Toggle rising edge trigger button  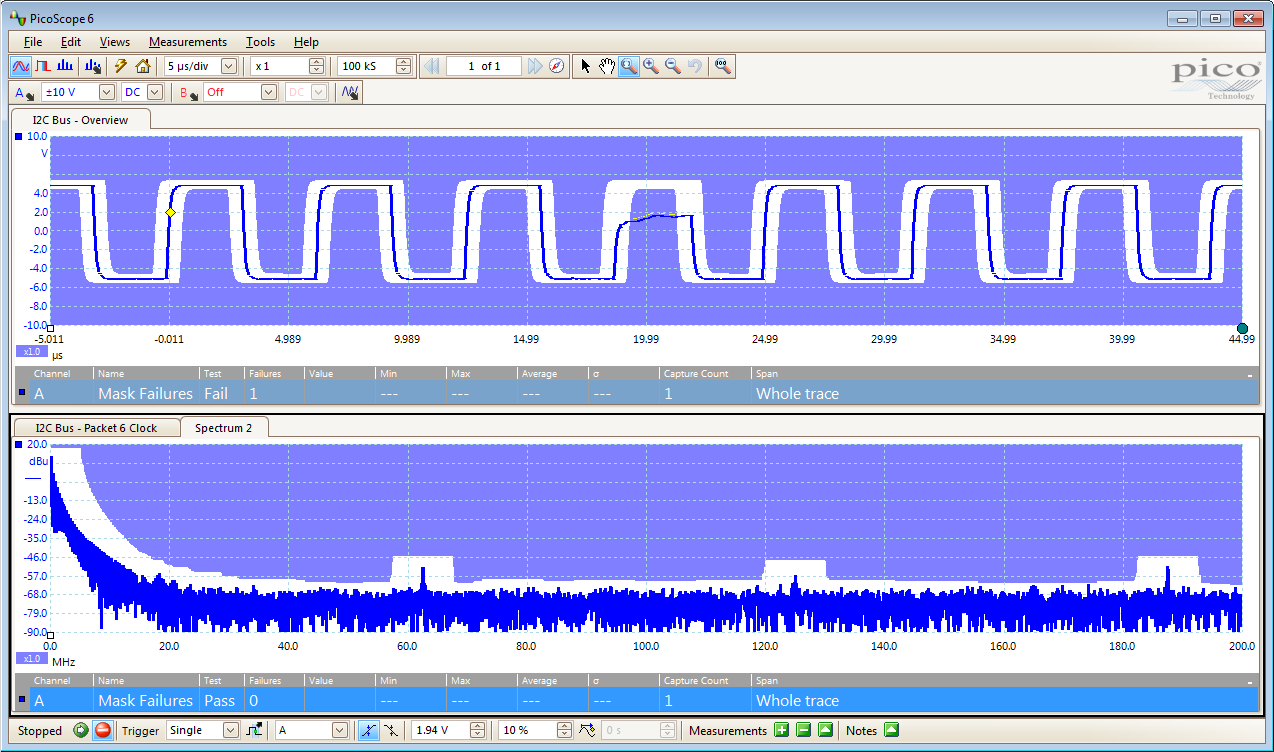(368, 731)
